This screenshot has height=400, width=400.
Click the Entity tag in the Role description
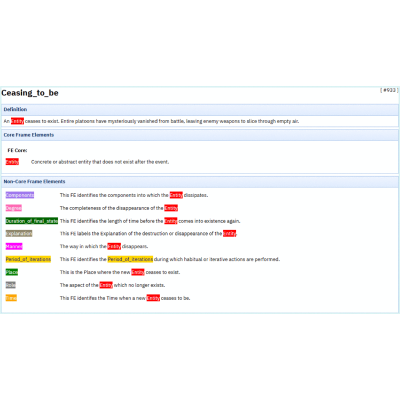pyautogui.click(x=106, y=285)
